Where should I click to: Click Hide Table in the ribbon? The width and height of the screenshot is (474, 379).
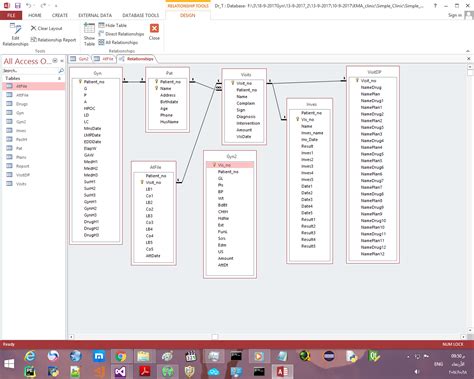tap(113, 25)
